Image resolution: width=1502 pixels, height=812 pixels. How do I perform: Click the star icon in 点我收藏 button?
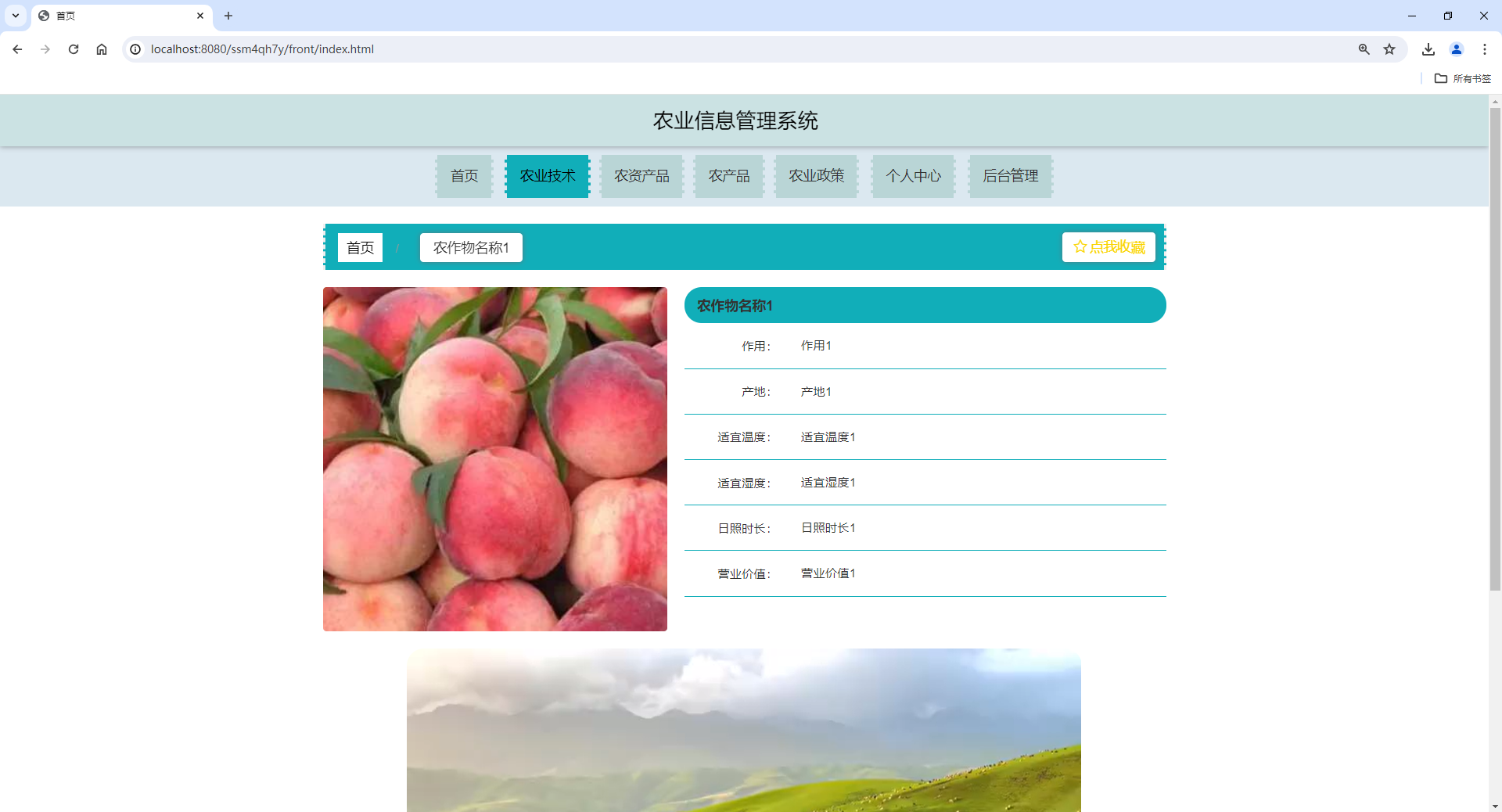(x=1080, y=246)
